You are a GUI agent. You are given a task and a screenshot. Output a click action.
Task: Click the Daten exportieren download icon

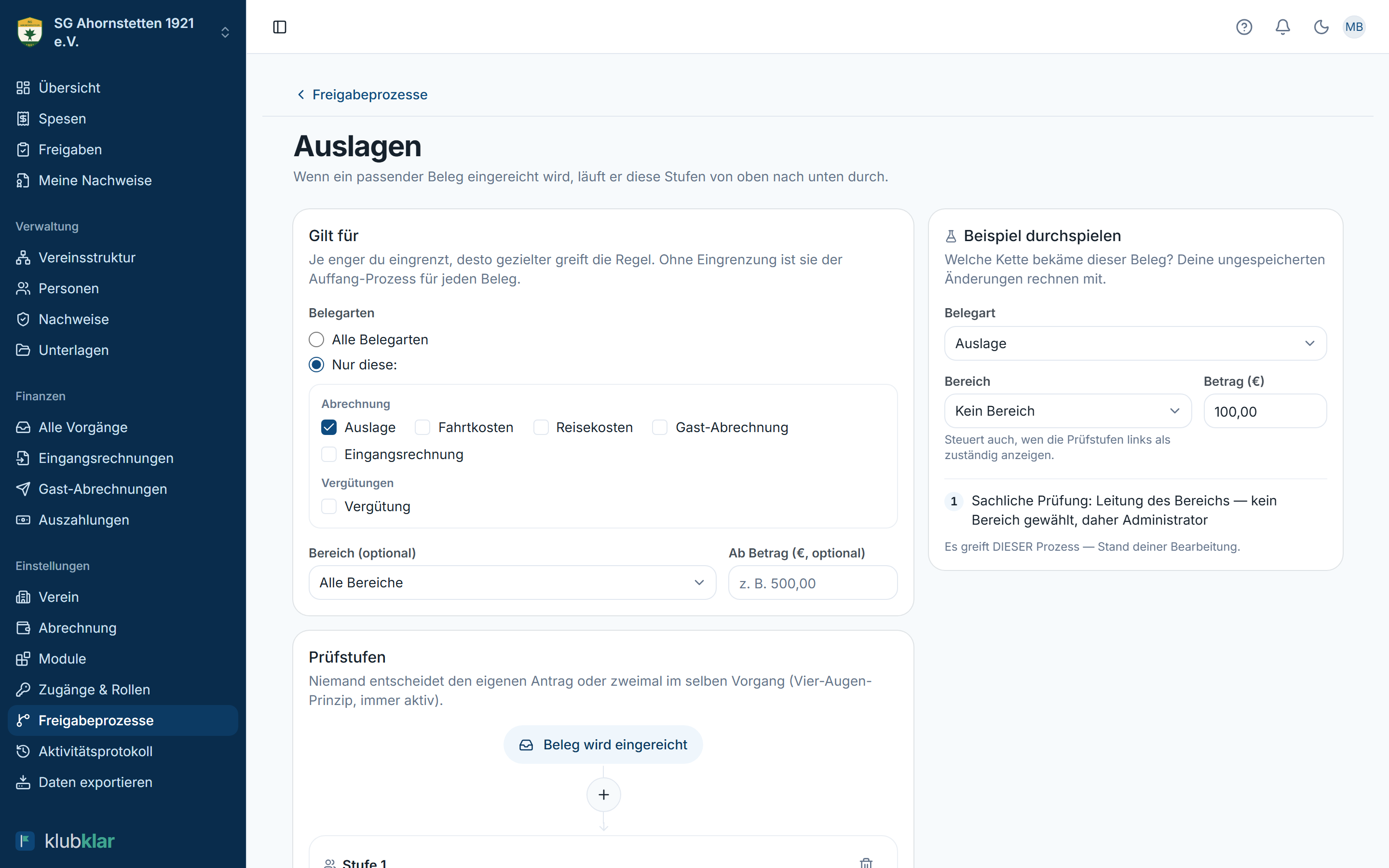(23, 783)
